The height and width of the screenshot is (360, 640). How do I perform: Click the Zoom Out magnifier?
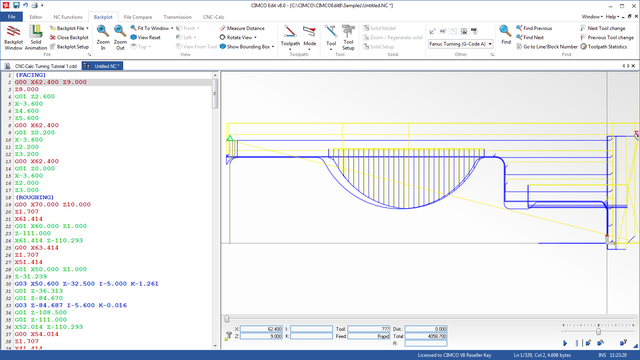click(120, 37)
